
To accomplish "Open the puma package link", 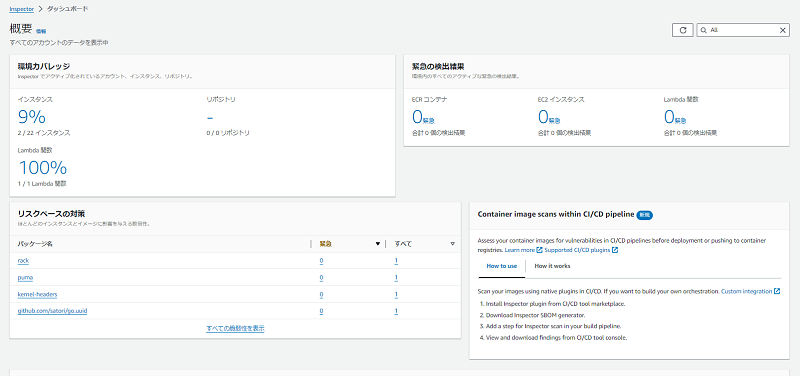I will point(25,278).
